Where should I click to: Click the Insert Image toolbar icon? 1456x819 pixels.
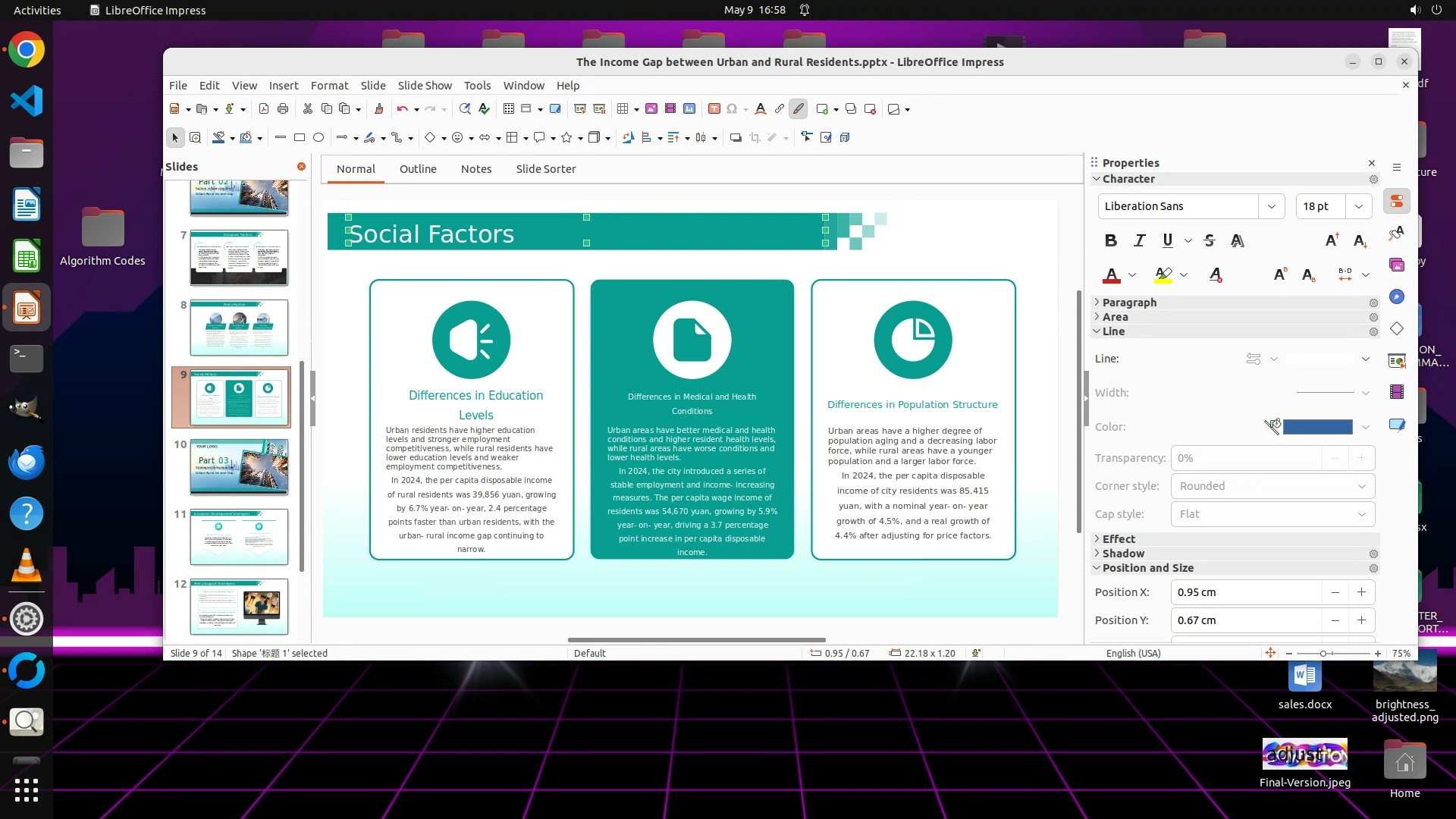[651, 109]
